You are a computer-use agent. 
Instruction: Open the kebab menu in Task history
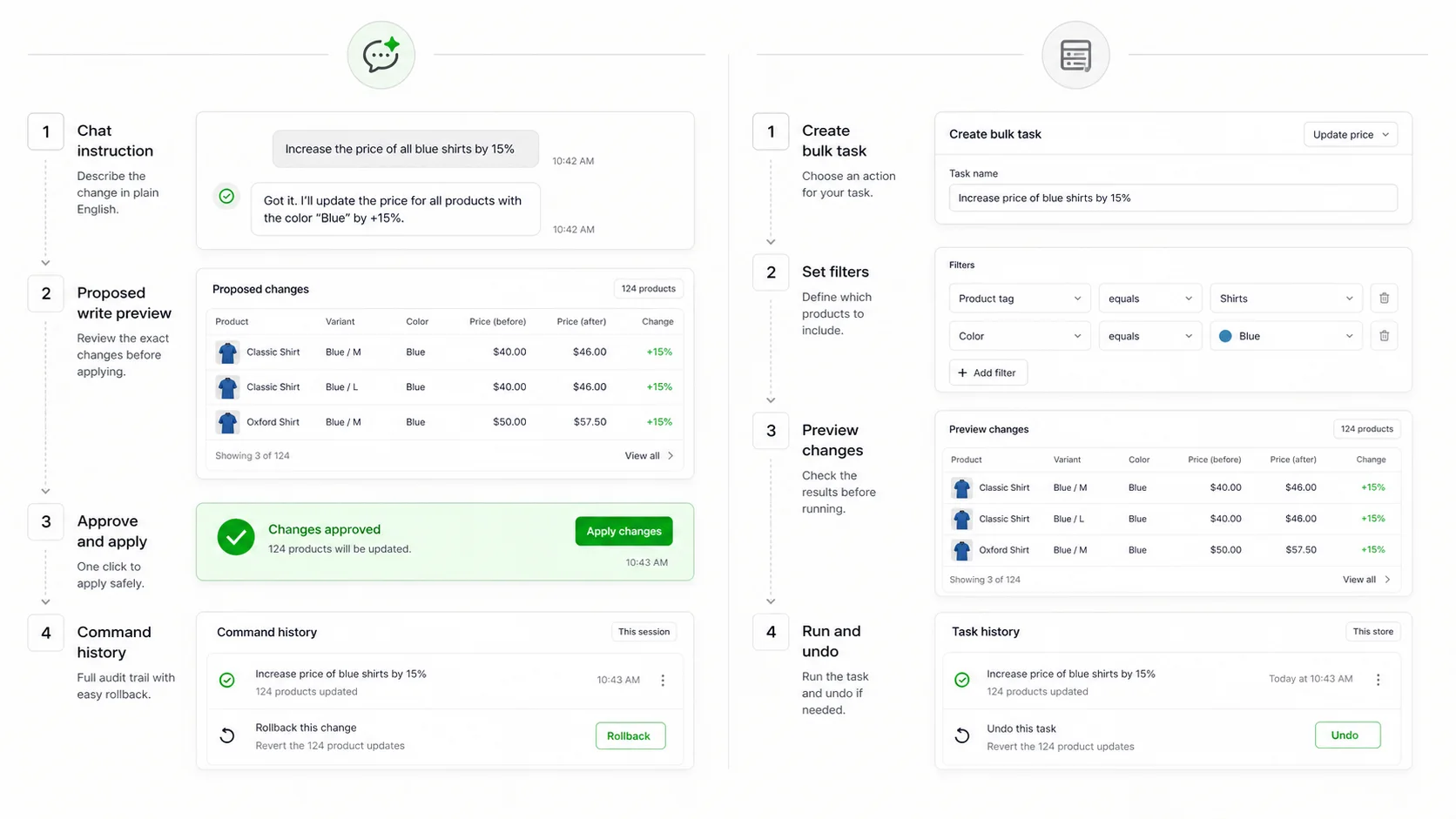pos(1378,680)
